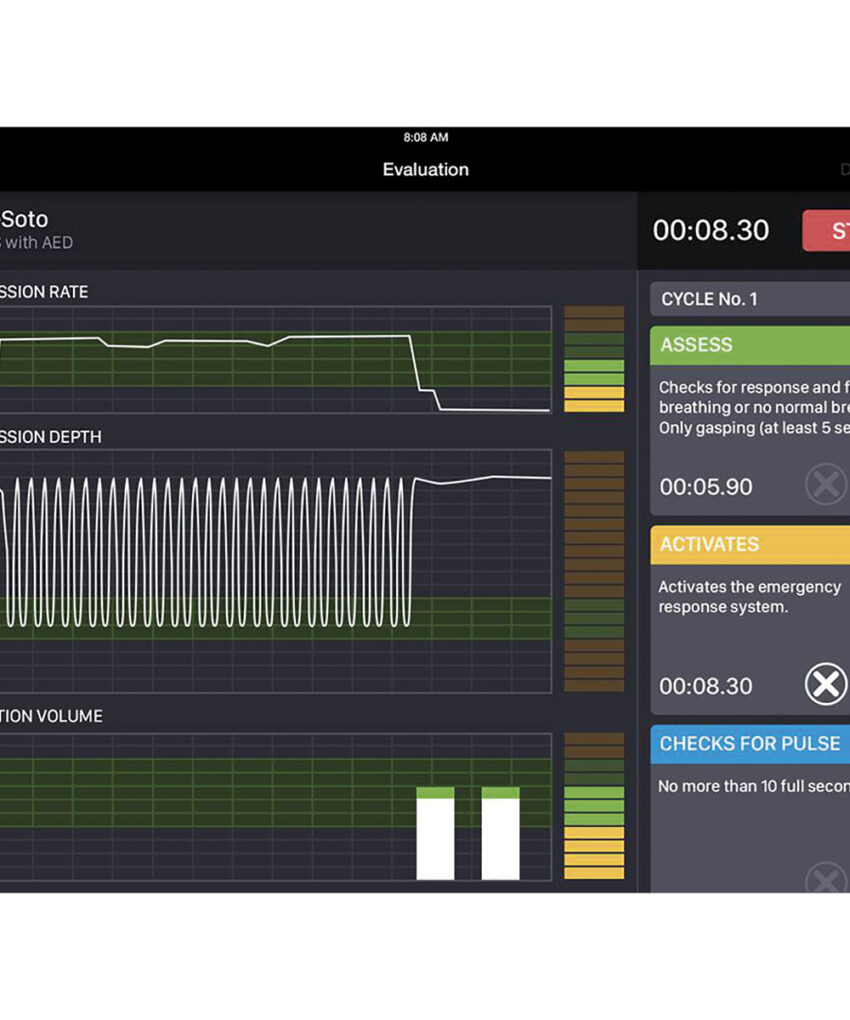Tap the Evaluation title in the top bar
Image resolution: width=850 pixels, height=1020 pixels.
click(425, 170)
